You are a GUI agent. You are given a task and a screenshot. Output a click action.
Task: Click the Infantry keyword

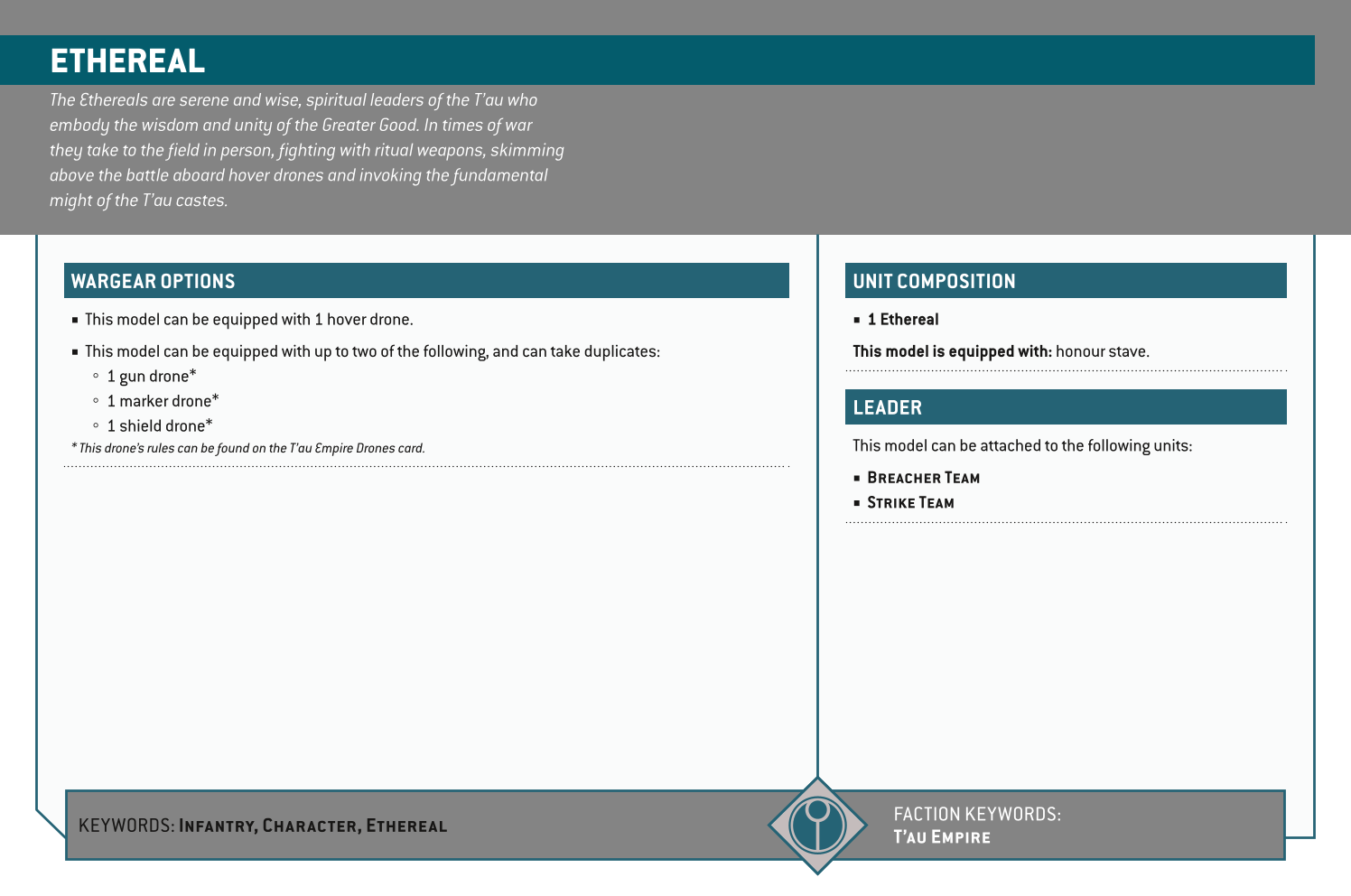coord(218,826)
